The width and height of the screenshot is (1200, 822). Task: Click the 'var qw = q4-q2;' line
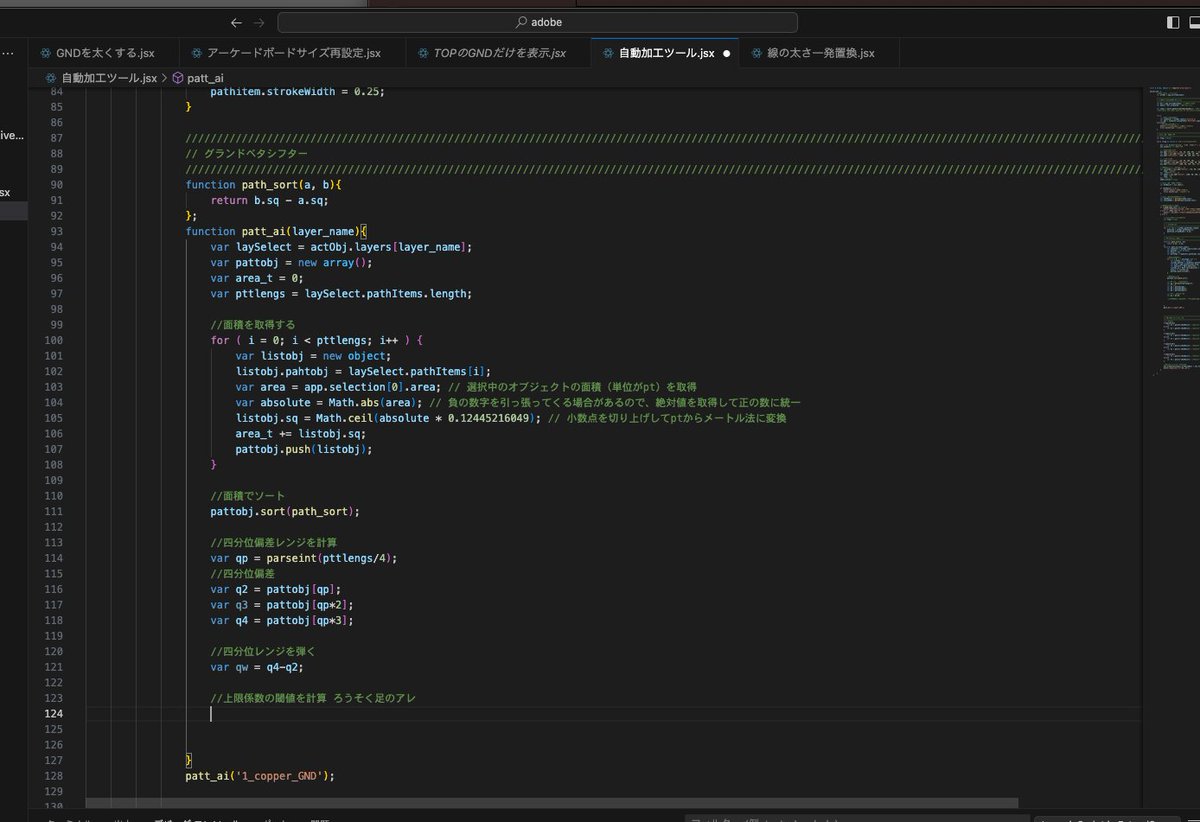pyautogui.click(x=259, y=667)
